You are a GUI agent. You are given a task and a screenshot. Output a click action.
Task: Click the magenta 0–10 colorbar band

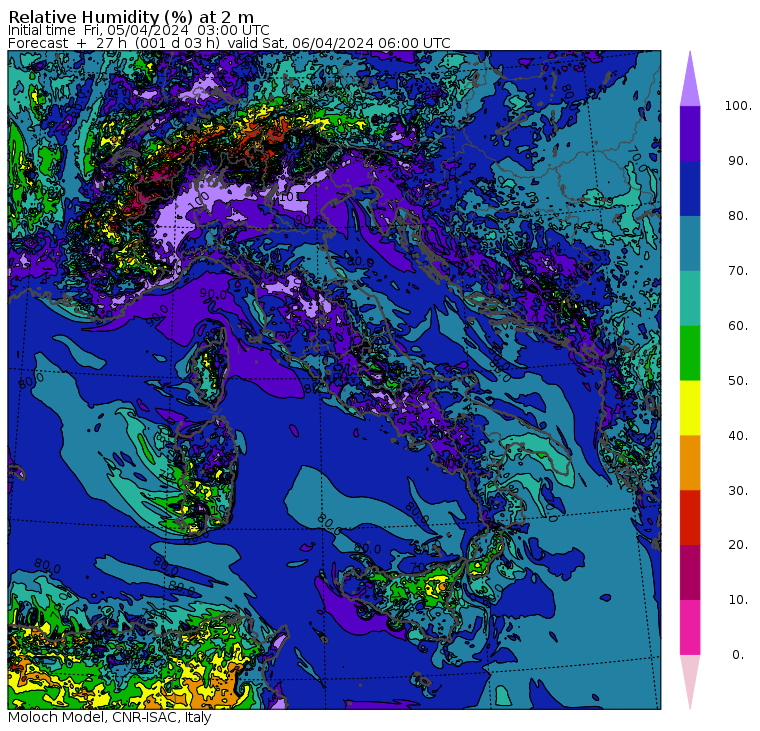(x=690, y=627)
